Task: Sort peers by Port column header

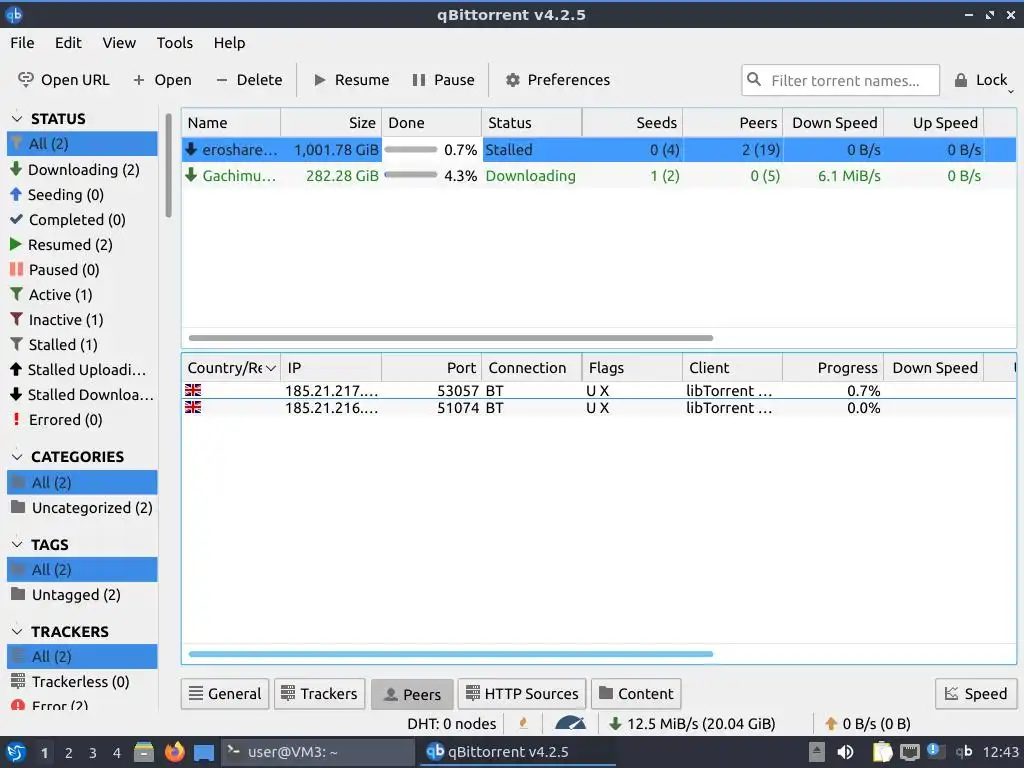Action: [x=432, y=368]
